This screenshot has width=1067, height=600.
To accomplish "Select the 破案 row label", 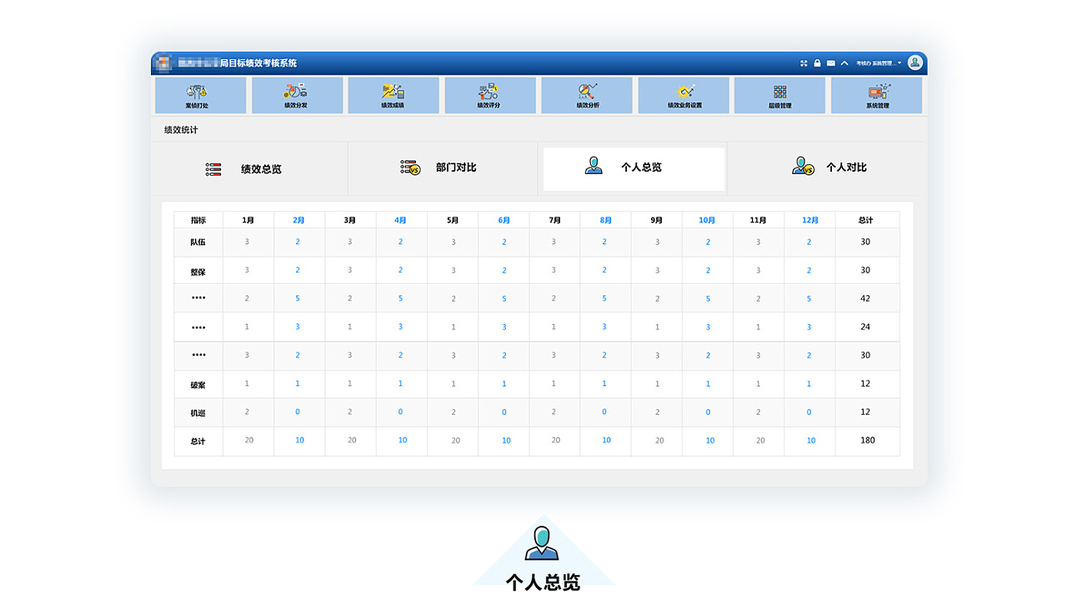I will pyautogui.click(x=198, y=385).
